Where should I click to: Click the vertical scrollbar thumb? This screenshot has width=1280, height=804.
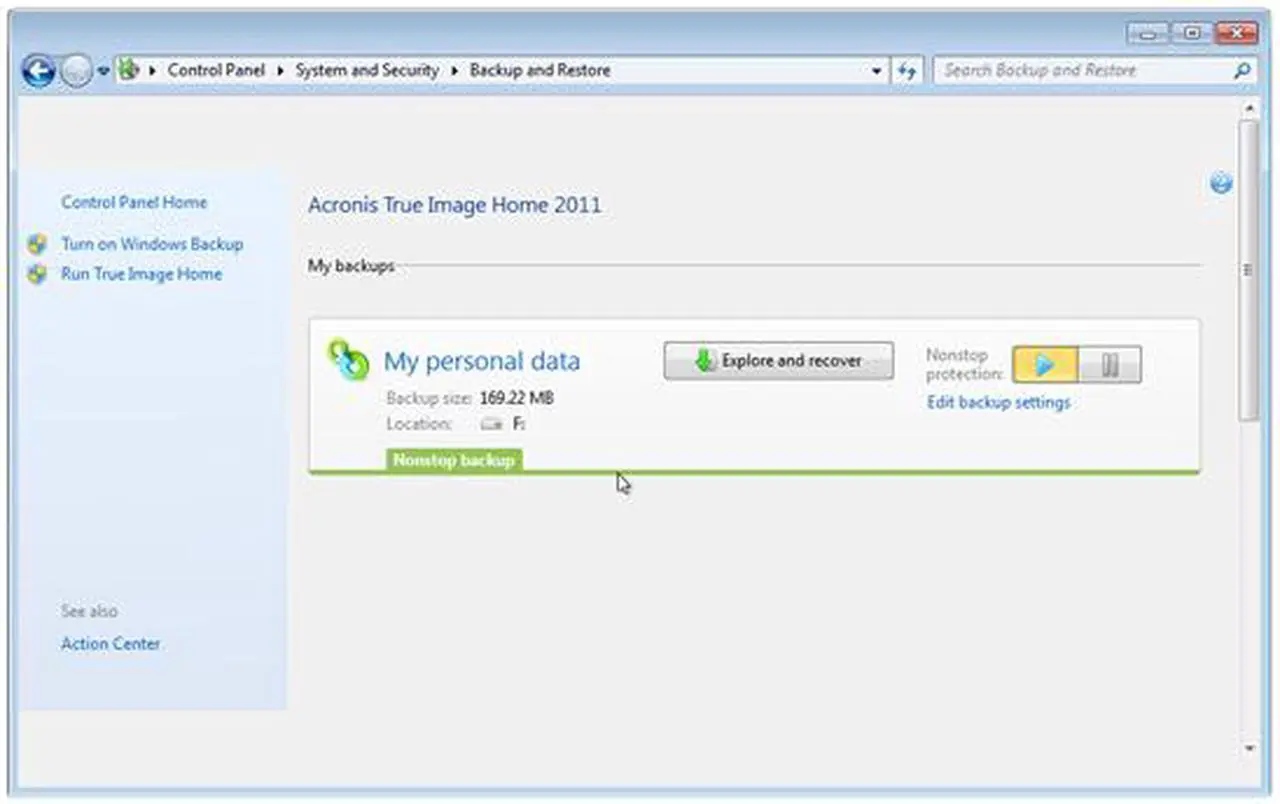point(1249,270)
